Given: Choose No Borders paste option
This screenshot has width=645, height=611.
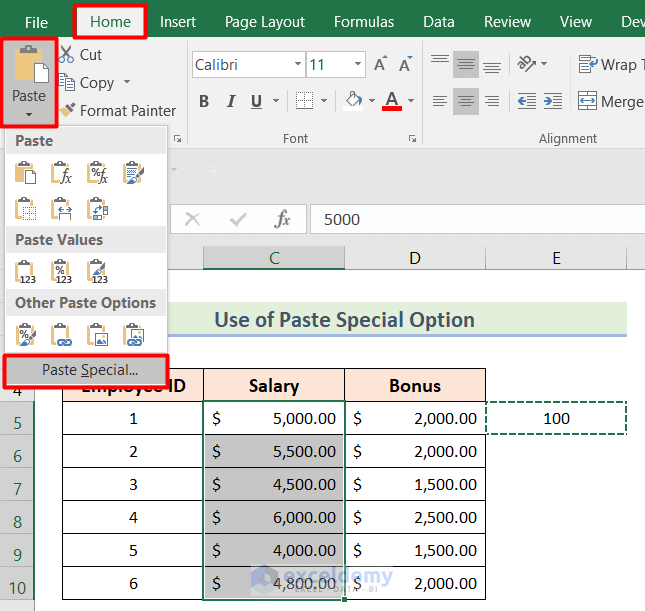Looking at the screenshot, I should point(26,209).
